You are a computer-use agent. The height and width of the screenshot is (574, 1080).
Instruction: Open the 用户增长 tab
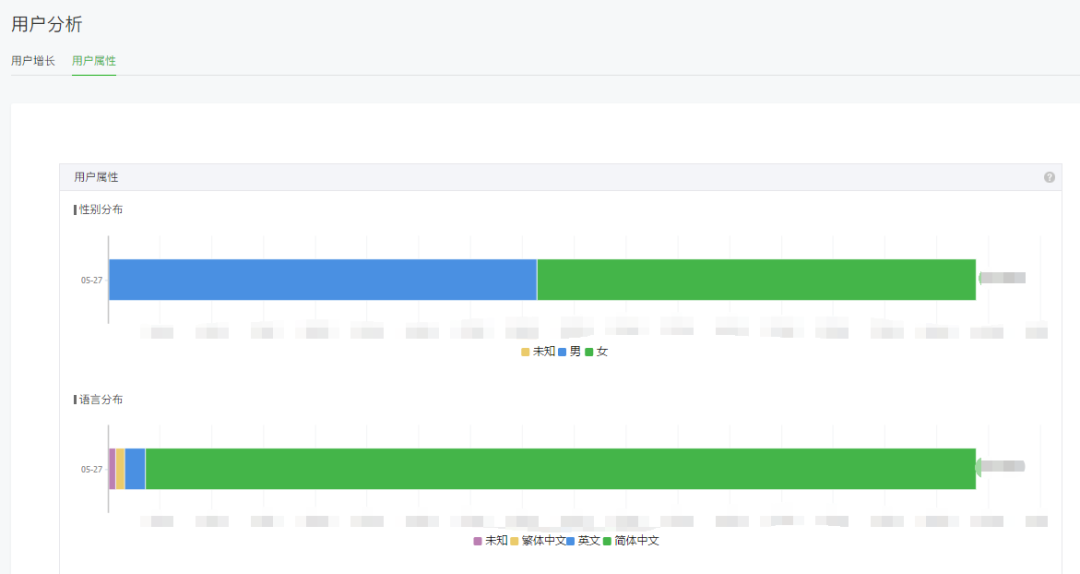33,61
